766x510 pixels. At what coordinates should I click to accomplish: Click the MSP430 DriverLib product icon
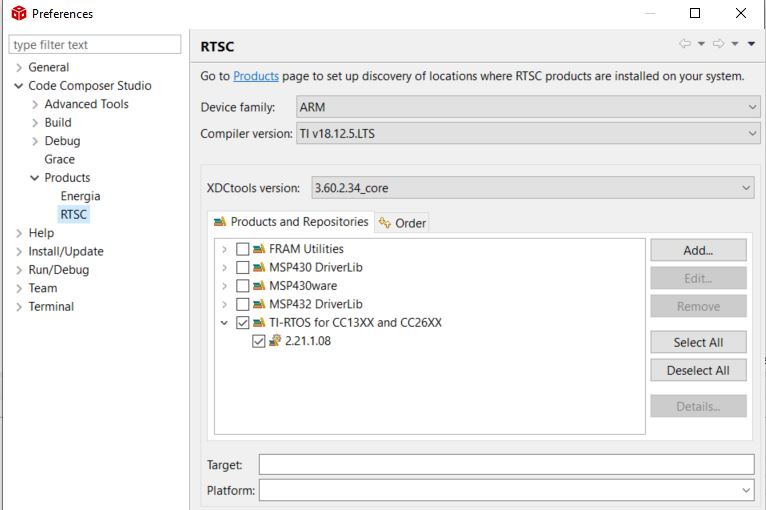click(x=259, y=267)
